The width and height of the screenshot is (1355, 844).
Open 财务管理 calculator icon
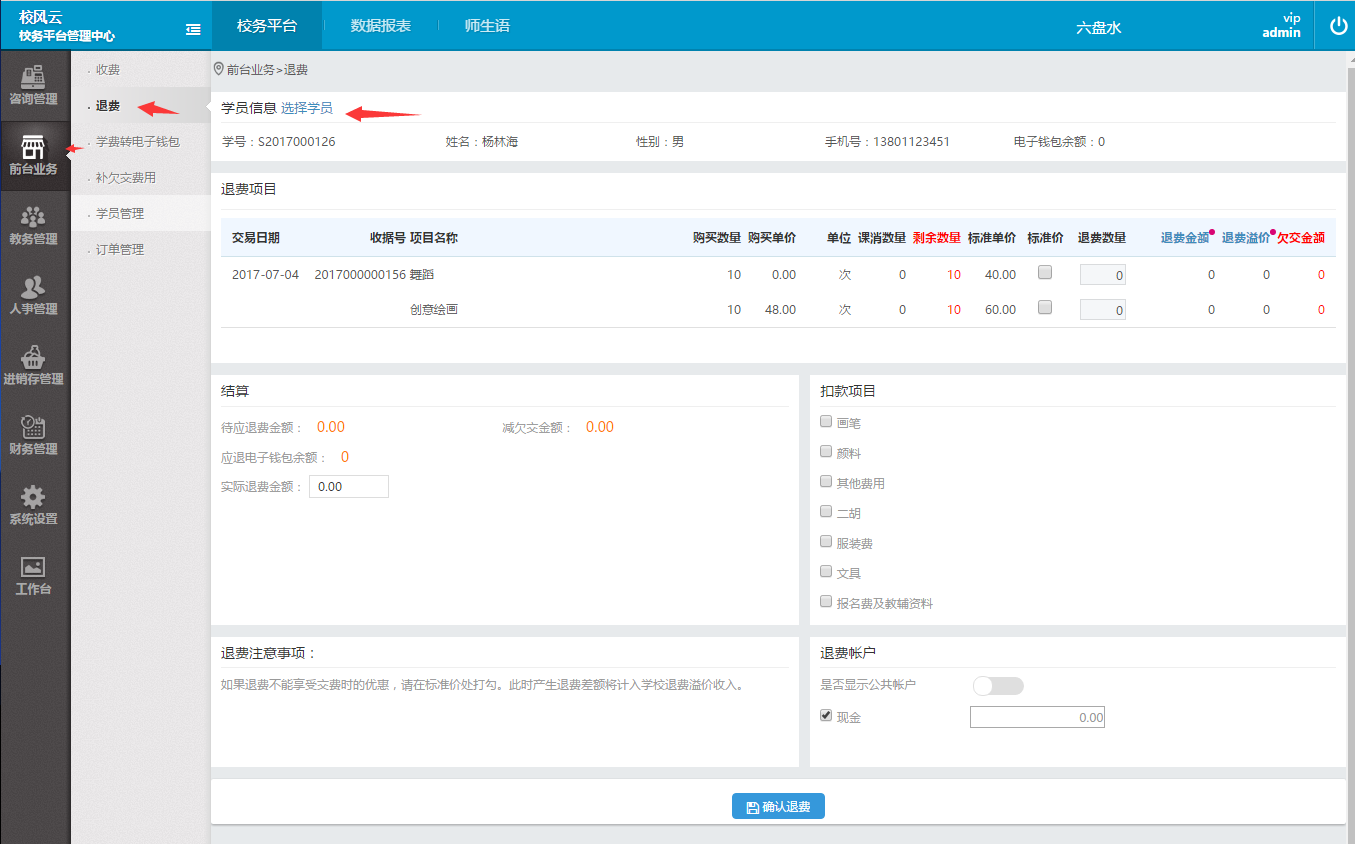pyautogui.click(x=33, y=427)
